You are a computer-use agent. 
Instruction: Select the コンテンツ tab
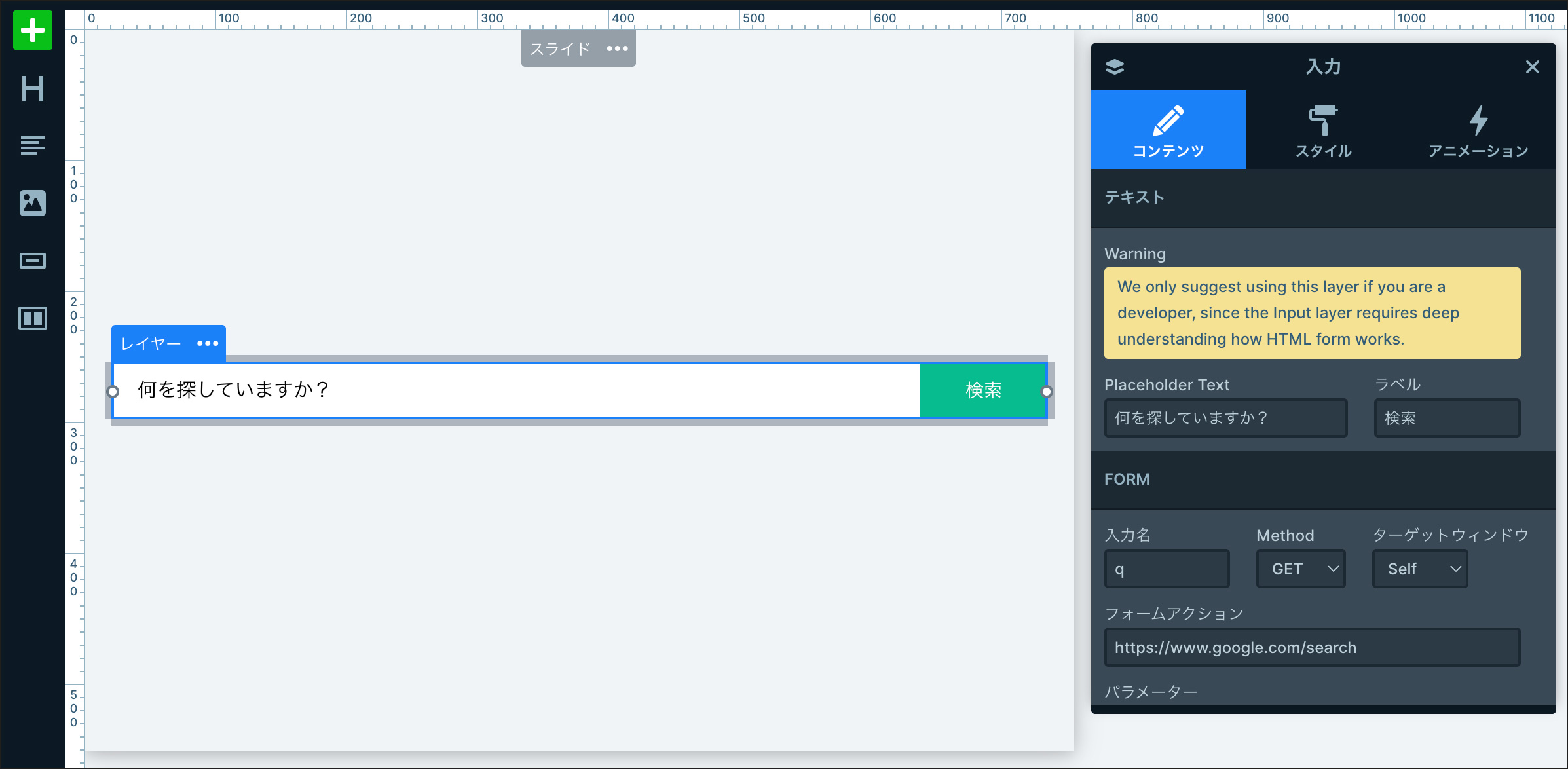[x=1168, y=130]
